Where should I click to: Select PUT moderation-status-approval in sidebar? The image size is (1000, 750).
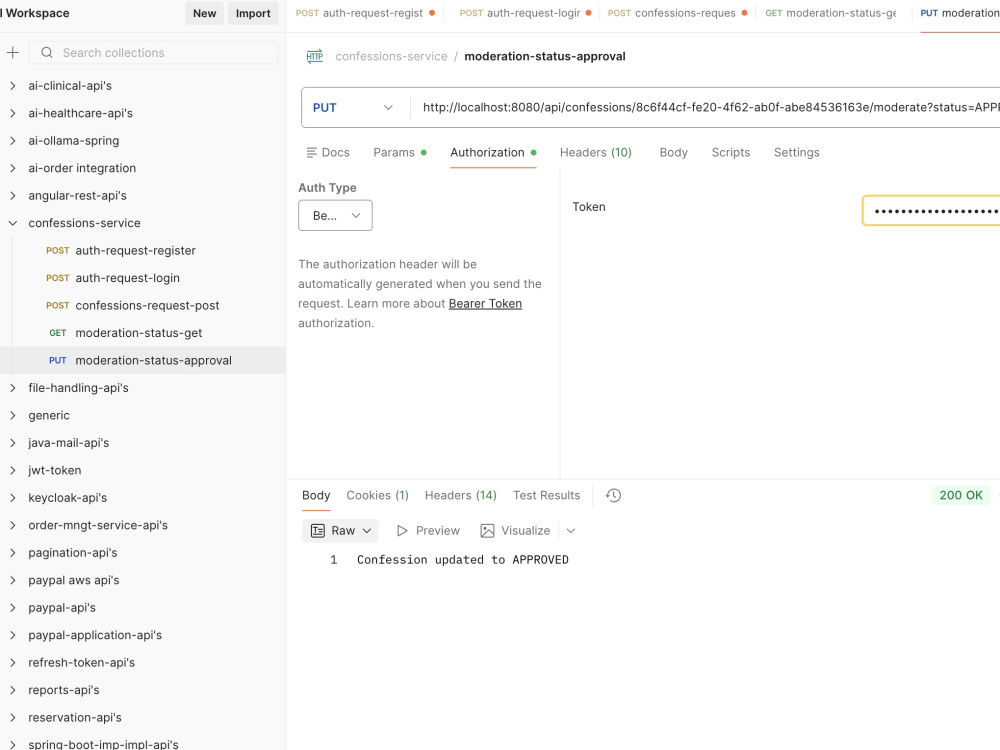pyautogui.click(x=143, y=360)
